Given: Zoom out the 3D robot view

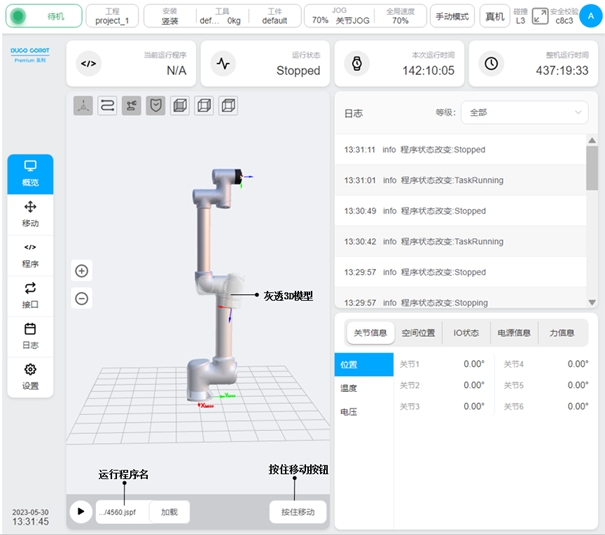Looking at the screenshot, I should (82, 298).
